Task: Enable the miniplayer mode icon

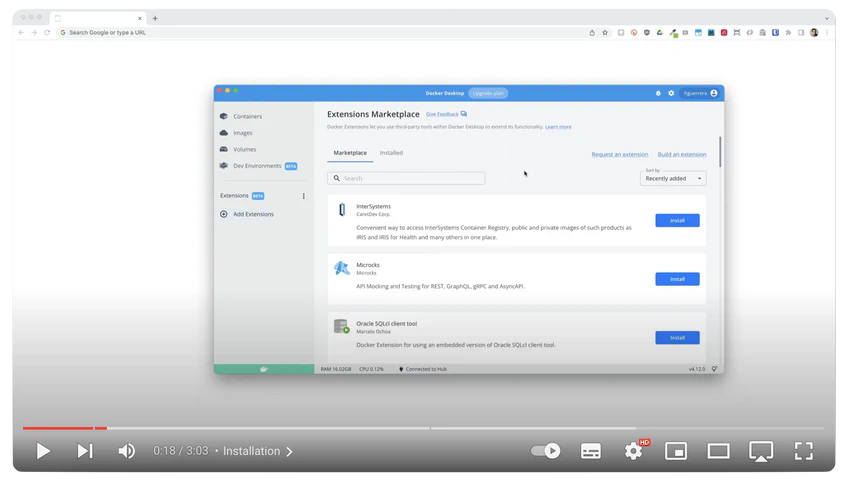Action: (676, 451)
